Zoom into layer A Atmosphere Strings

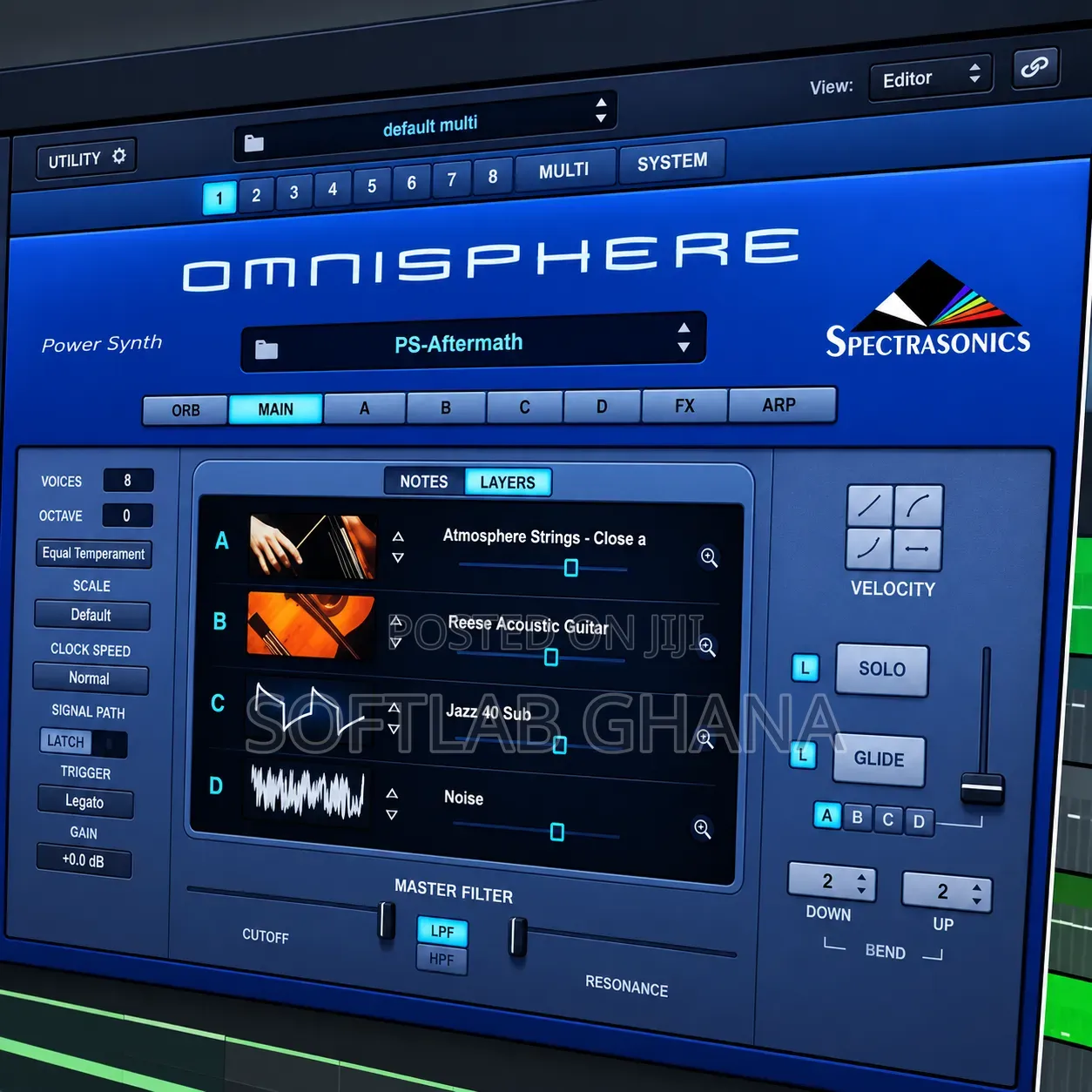(x=710, y=557)
